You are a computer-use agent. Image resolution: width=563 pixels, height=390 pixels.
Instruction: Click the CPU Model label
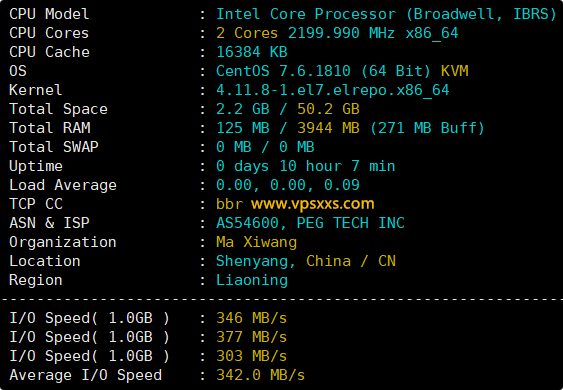pyautogui.click(x=49, y=14)
